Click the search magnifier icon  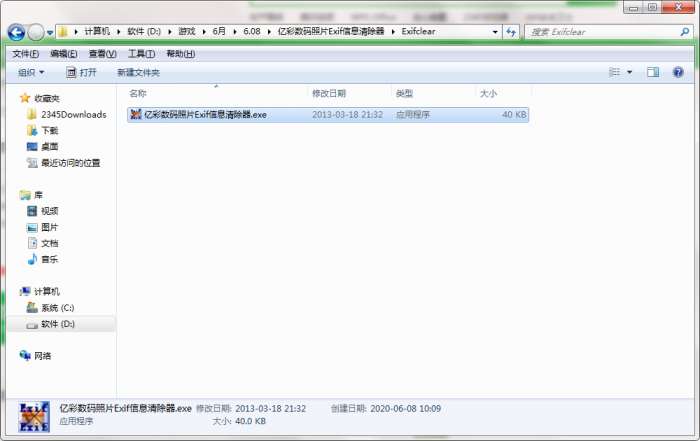click(x=684, y=32)
